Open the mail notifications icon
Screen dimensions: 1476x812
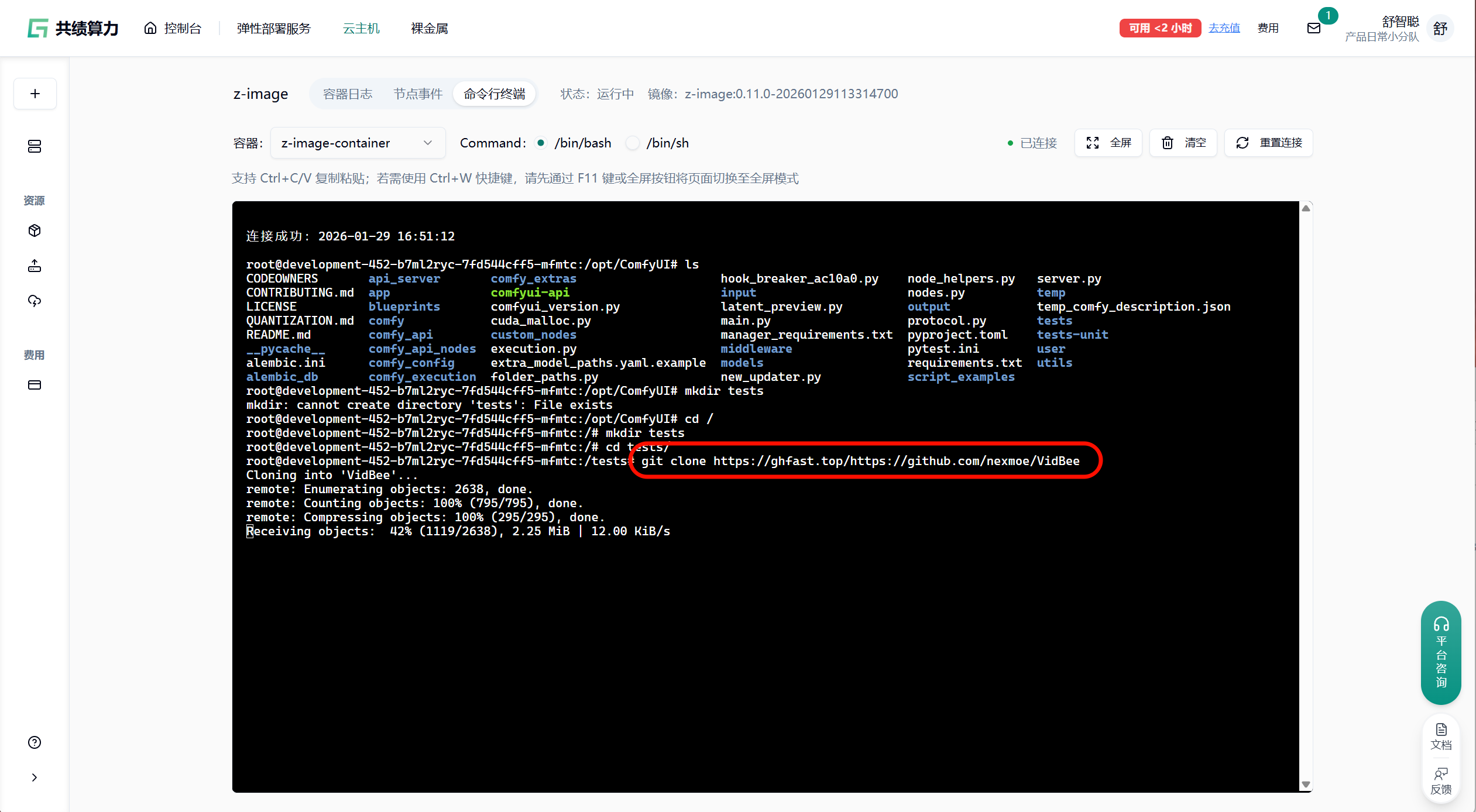click(1313, 28)
